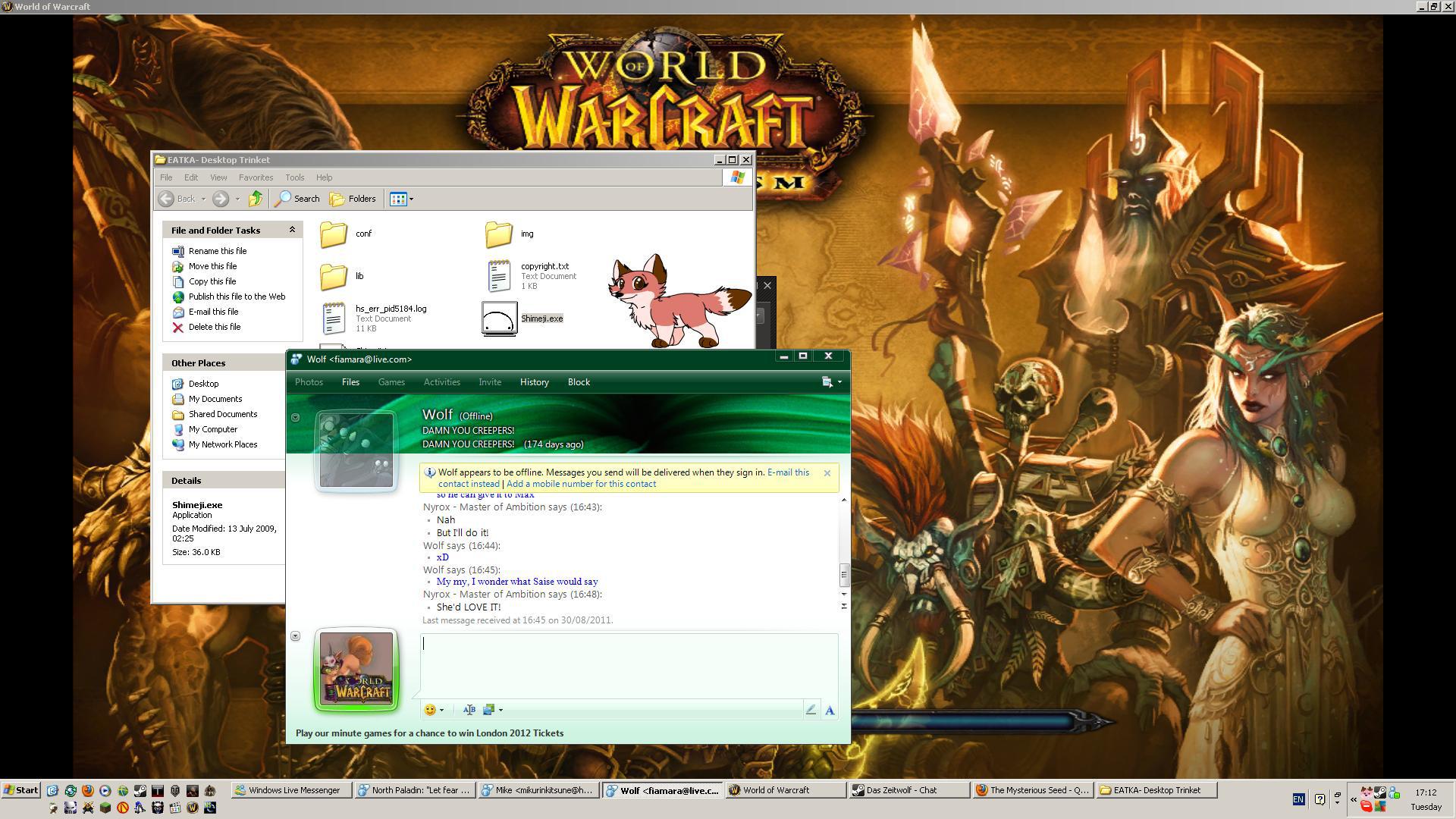The image size is (1456, 819).
Task: Click the Up folder icon in Explorer
Action: point(256,199)
